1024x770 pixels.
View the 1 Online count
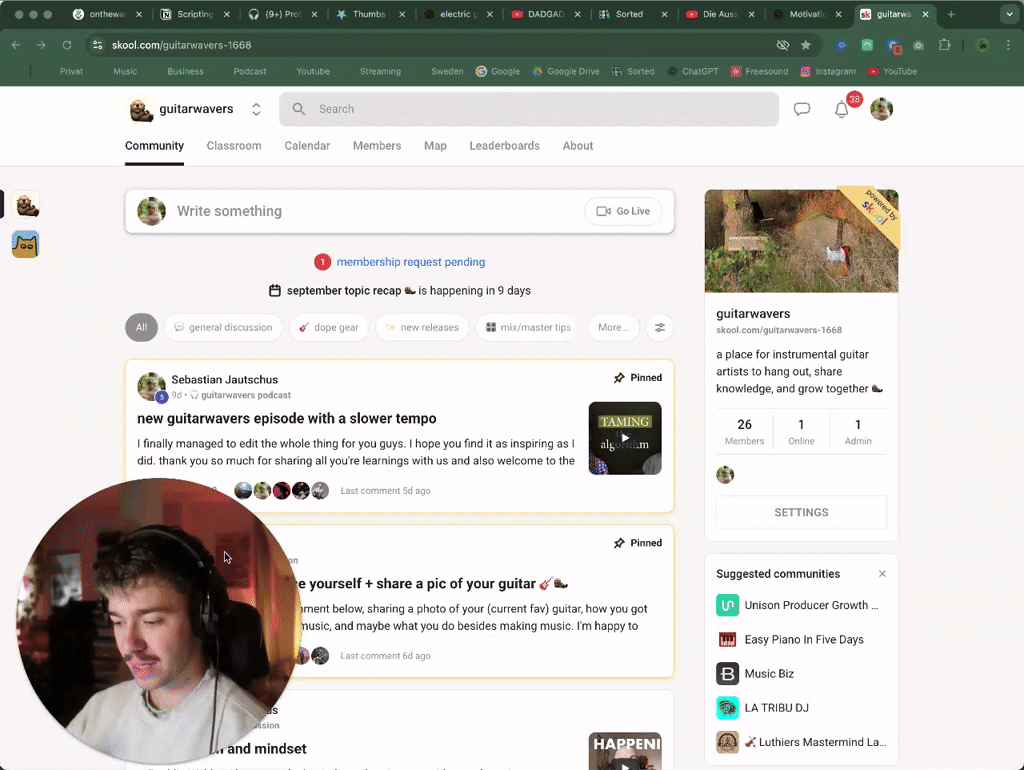[801, 432]
